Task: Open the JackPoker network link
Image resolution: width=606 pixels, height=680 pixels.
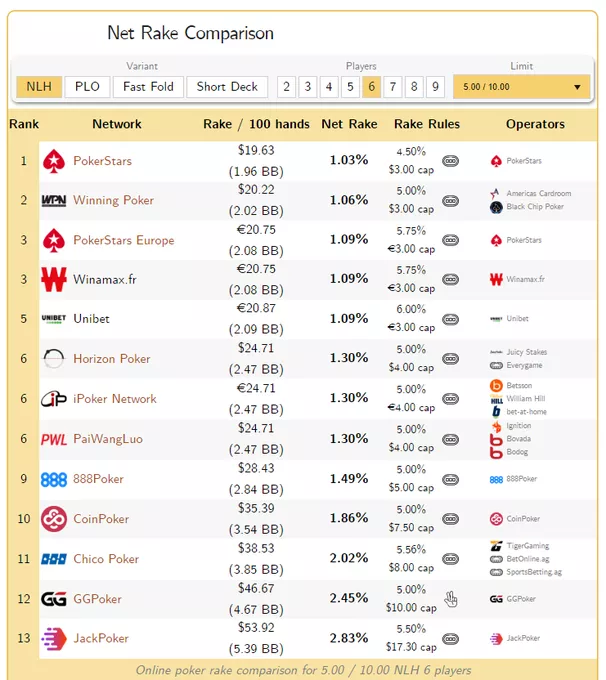Action: click(101, 638)
